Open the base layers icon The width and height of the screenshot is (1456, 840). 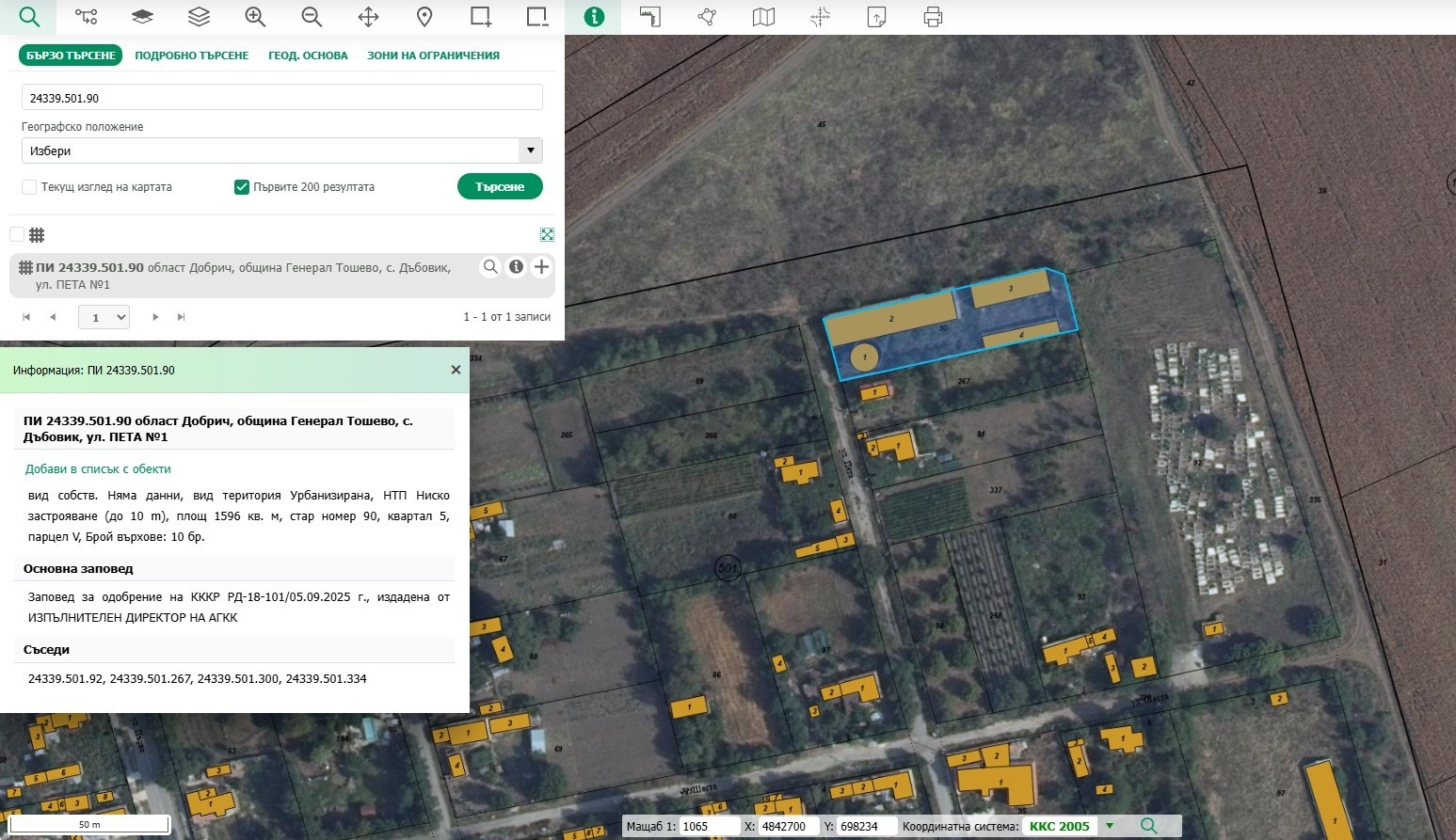(x=142, y=17)
